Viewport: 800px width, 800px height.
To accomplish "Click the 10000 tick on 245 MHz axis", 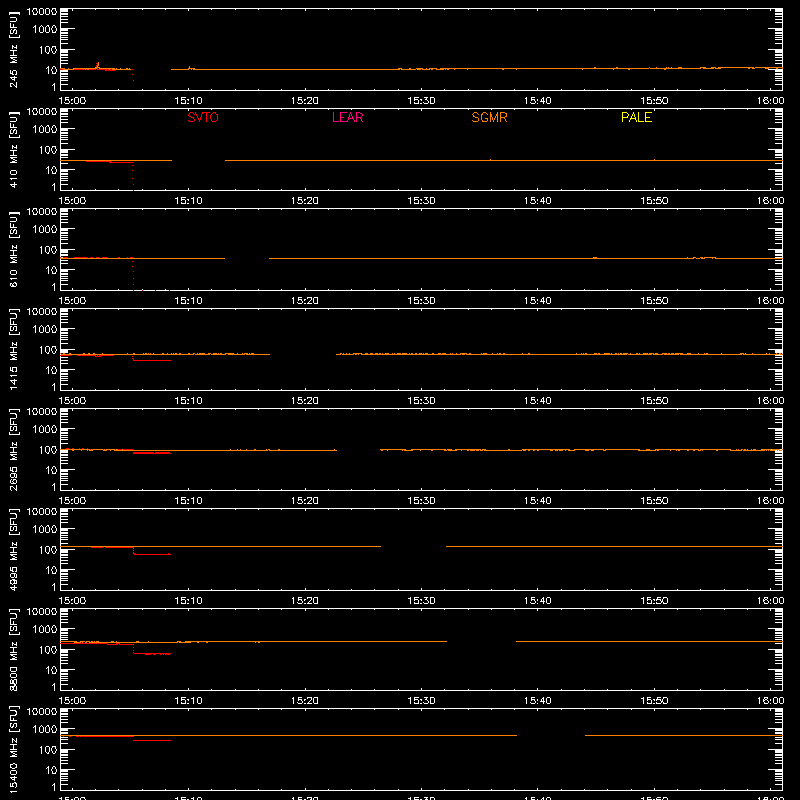I will [42, 12].
